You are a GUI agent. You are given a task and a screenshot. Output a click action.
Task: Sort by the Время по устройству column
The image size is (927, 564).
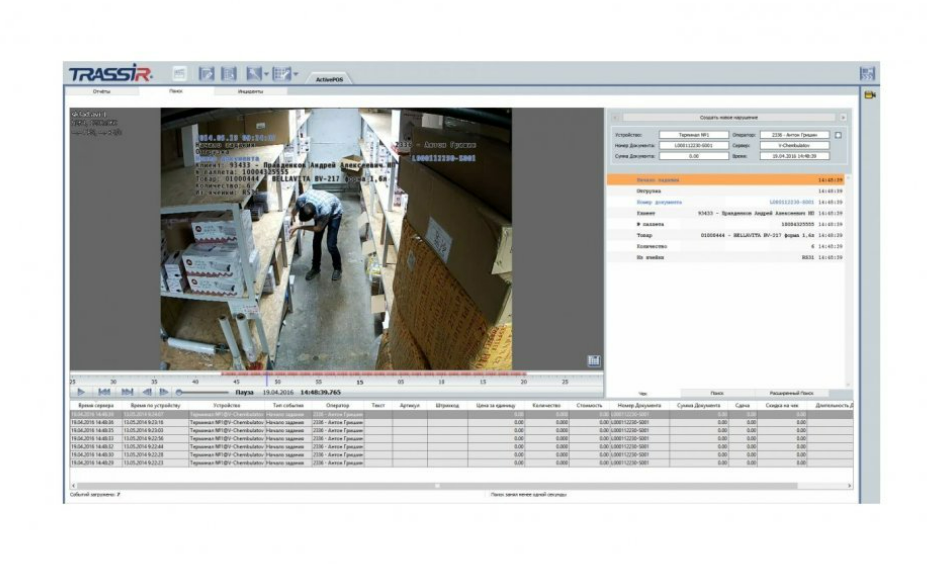pyautogui.click(x=155, y=406)
